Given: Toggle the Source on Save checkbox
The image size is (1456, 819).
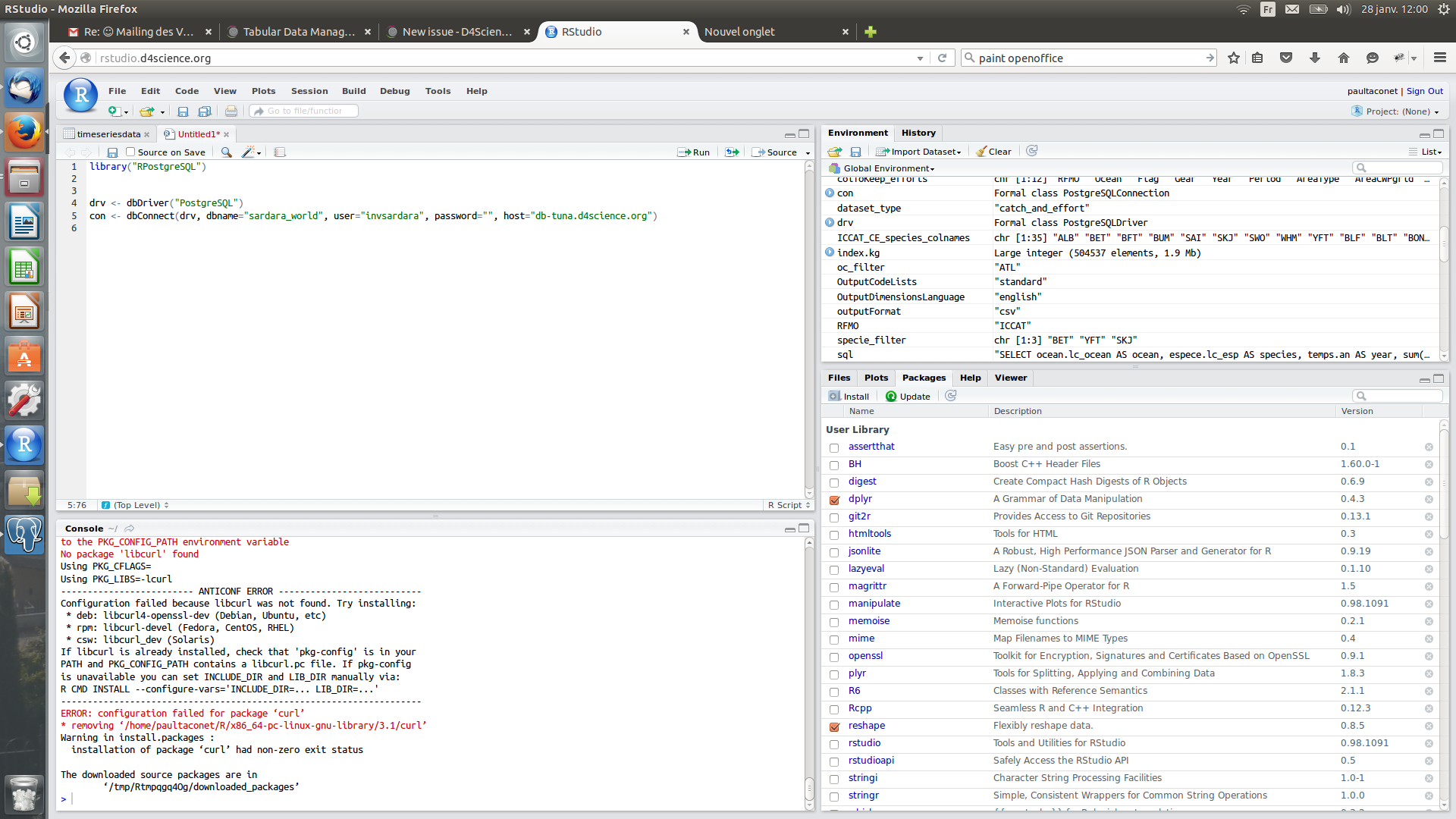Looking at the screenshot, I should coord(130,152).
